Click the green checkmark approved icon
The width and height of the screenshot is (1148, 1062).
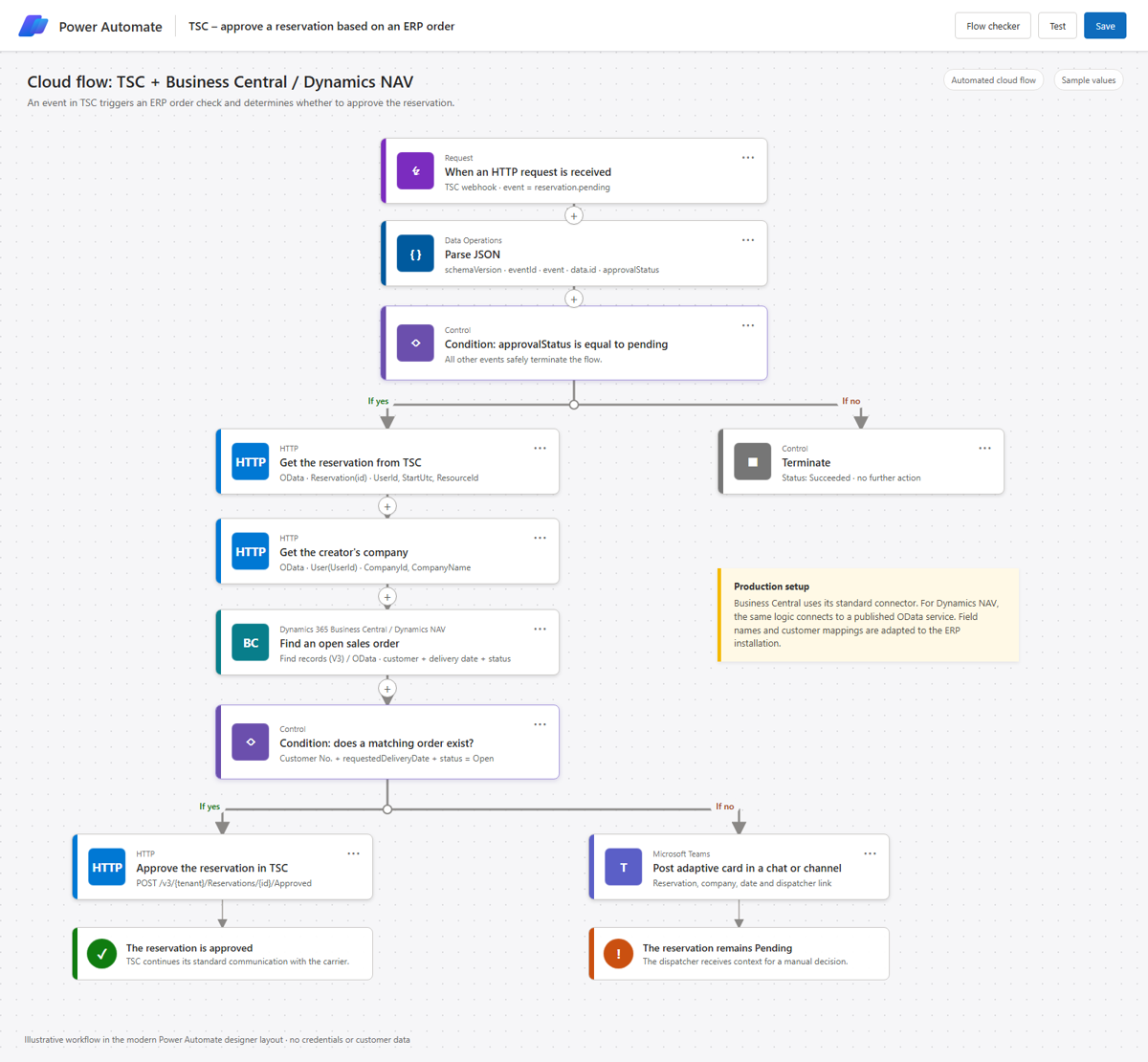click(101, 953)
